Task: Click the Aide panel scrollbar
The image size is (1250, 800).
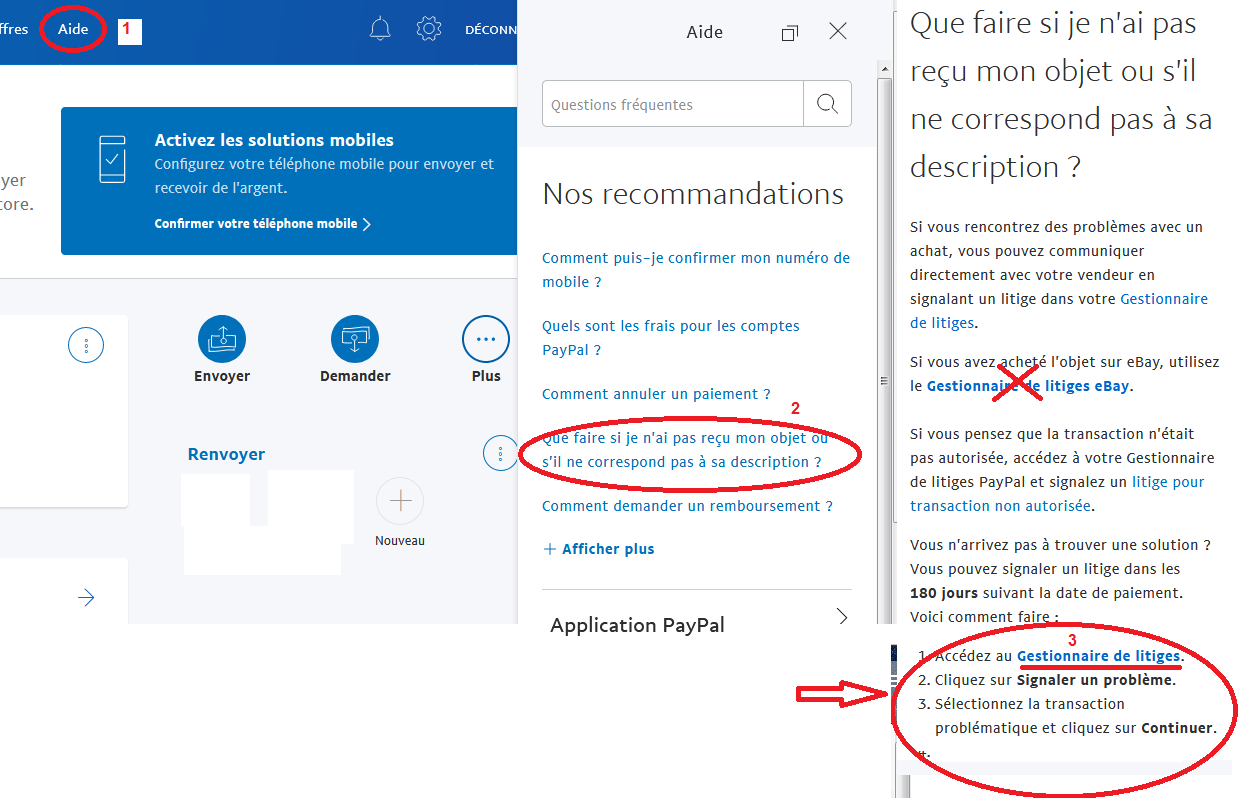Action: [884, 380]
